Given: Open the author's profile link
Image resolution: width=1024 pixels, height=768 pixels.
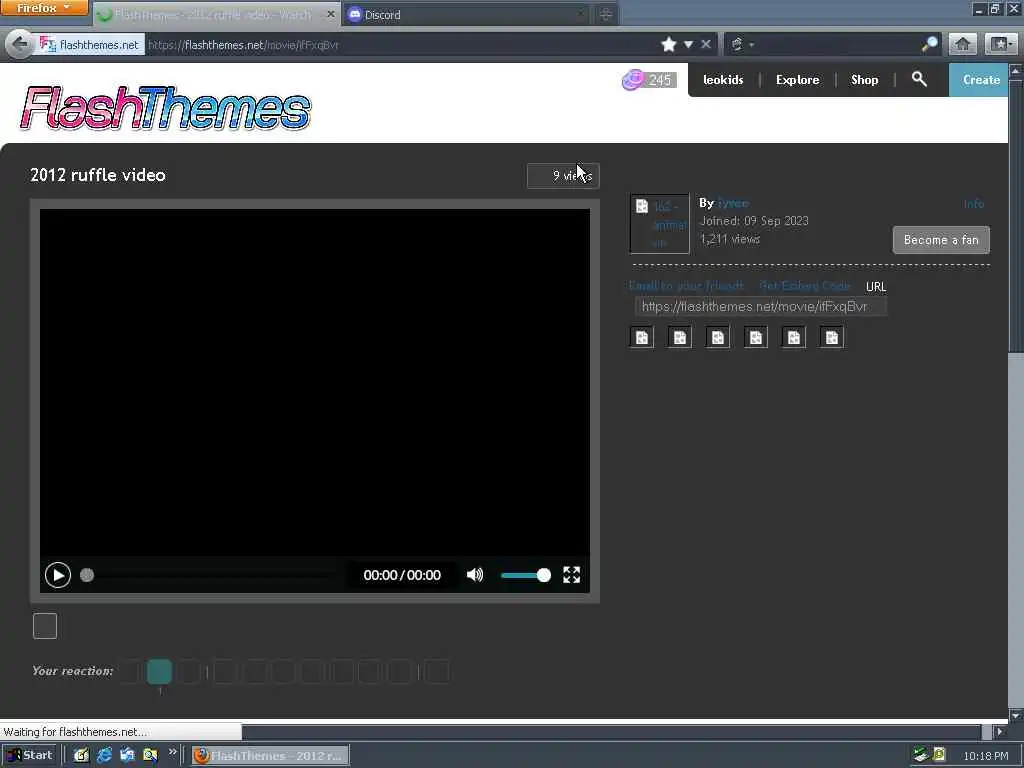Looking at the screenshot, I should (x=733, y=203).
